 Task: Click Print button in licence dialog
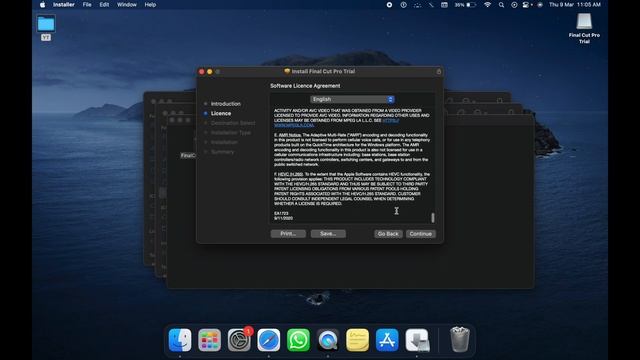pos(288,233)
